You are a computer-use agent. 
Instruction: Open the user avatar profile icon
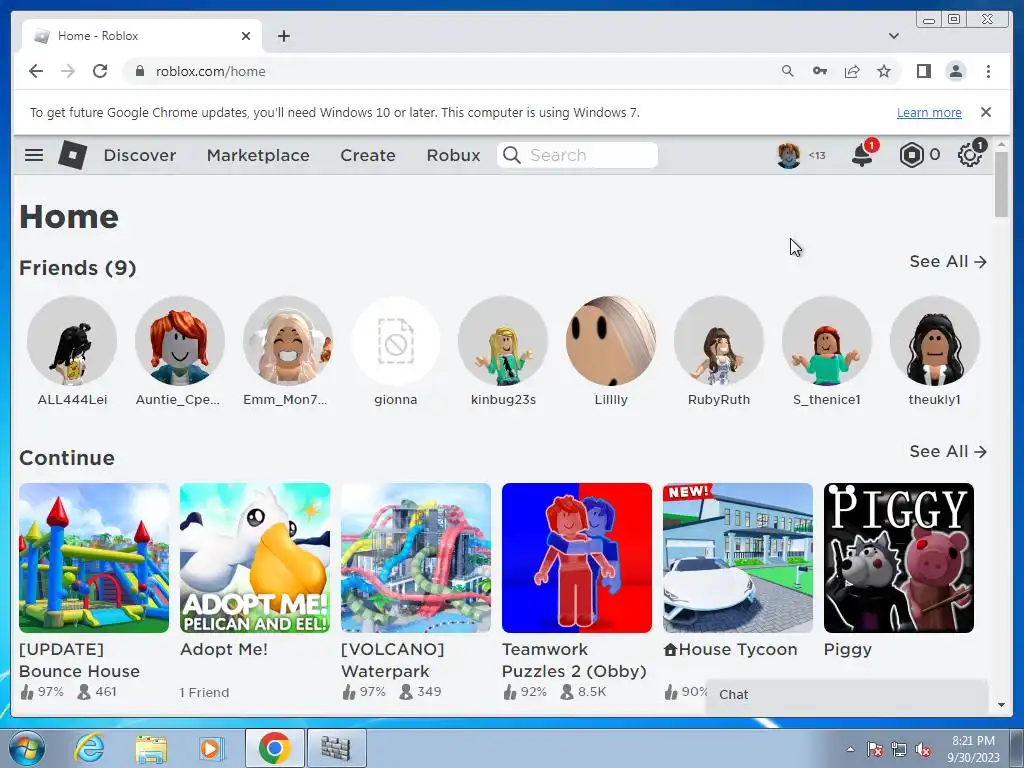click(x=789, y=155)
